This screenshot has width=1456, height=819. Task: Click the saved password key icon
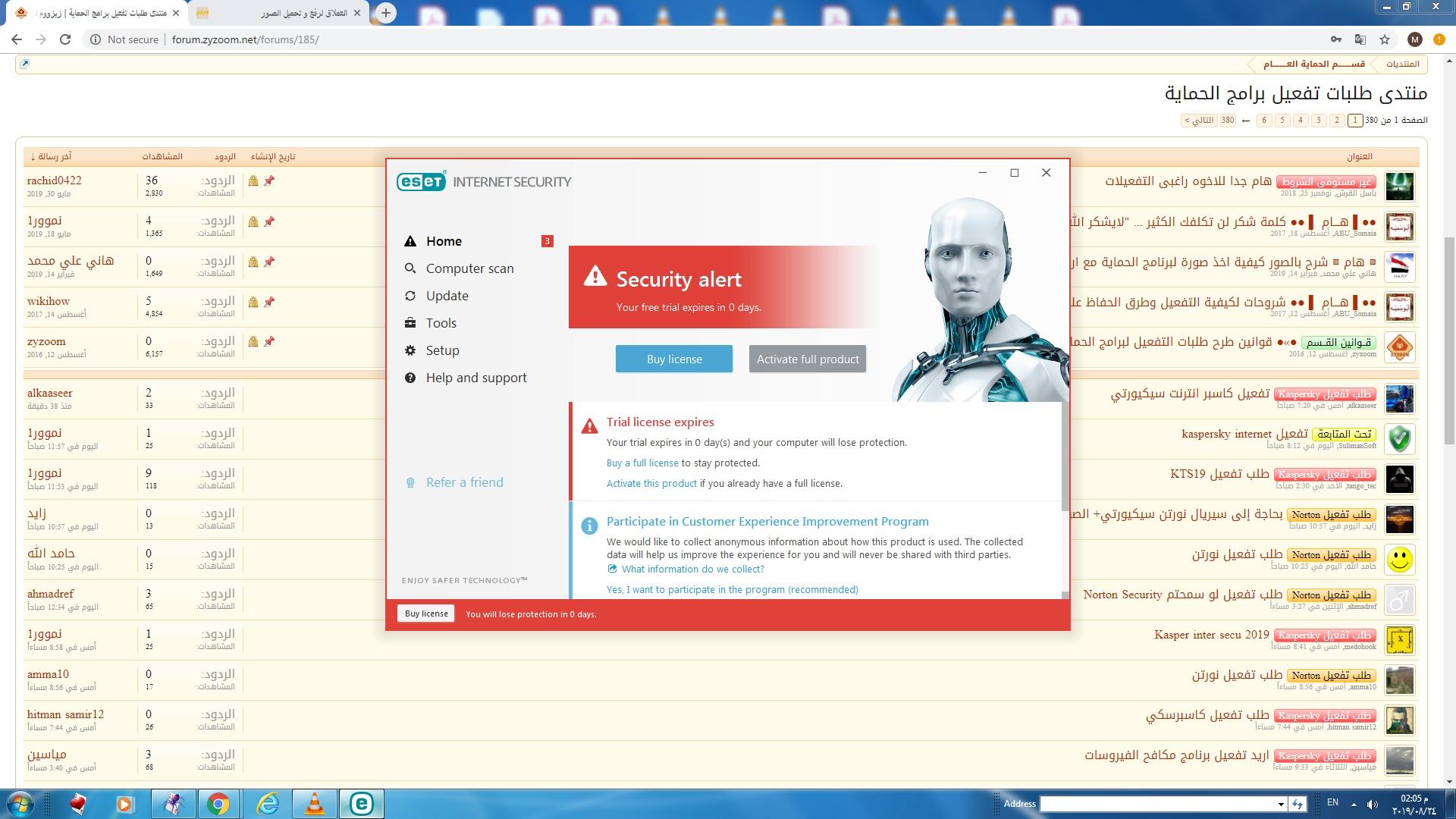pos(1335,39)
